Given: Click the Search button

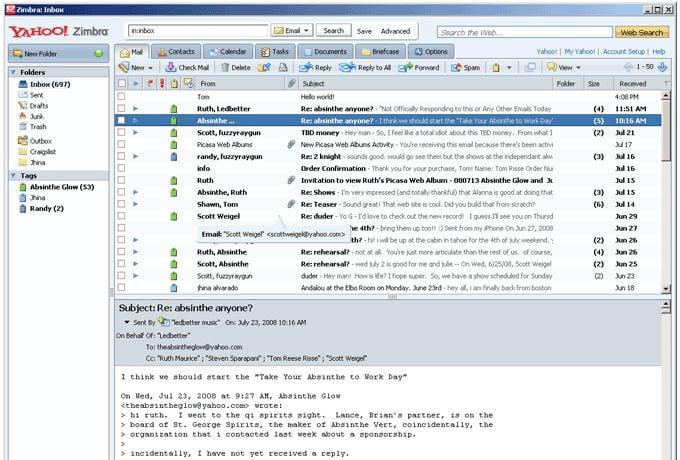Looking at the screenshot, I should pos(333,31).
